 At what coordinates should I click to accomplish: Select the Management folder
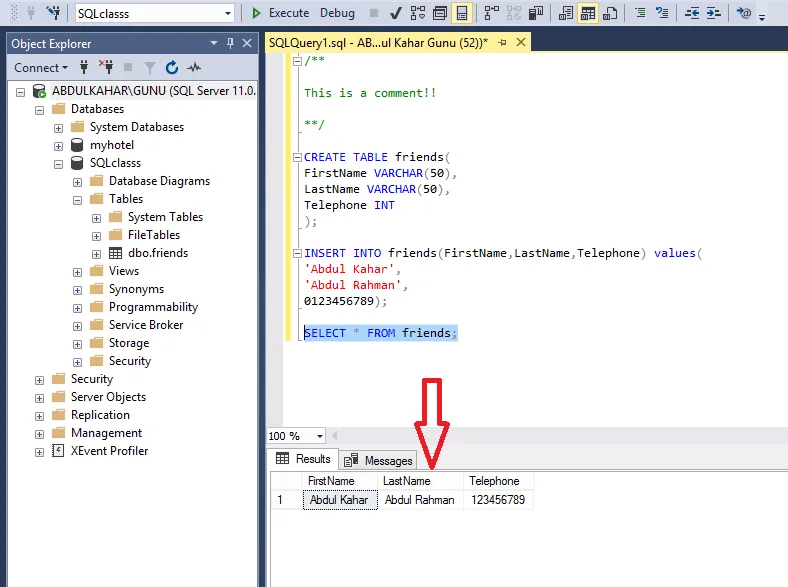click(x=106, y=433)
